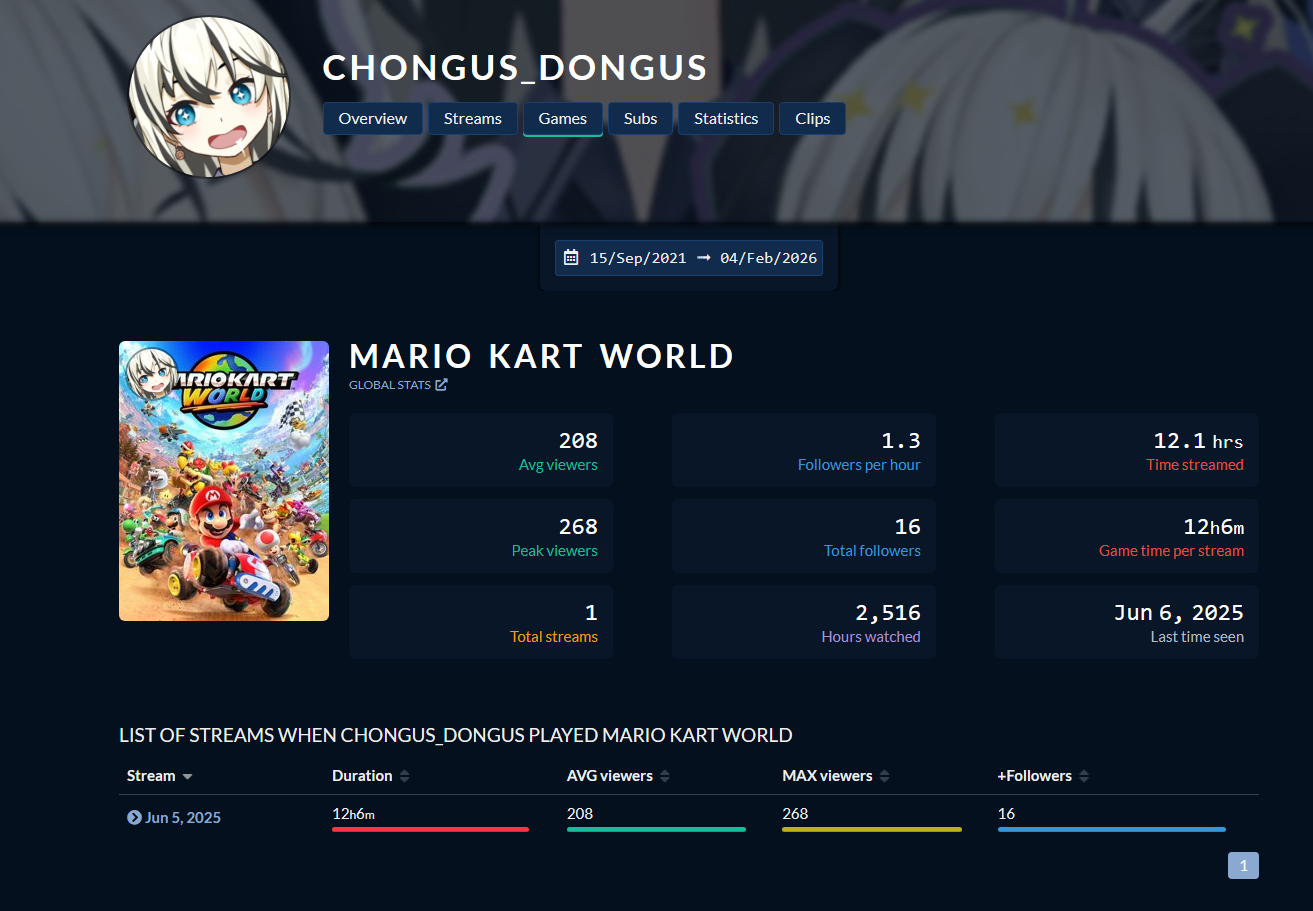Click the external link icon beside GLOBAL STATS
The height and width of the screenshot is (911, 1313).
442,385
